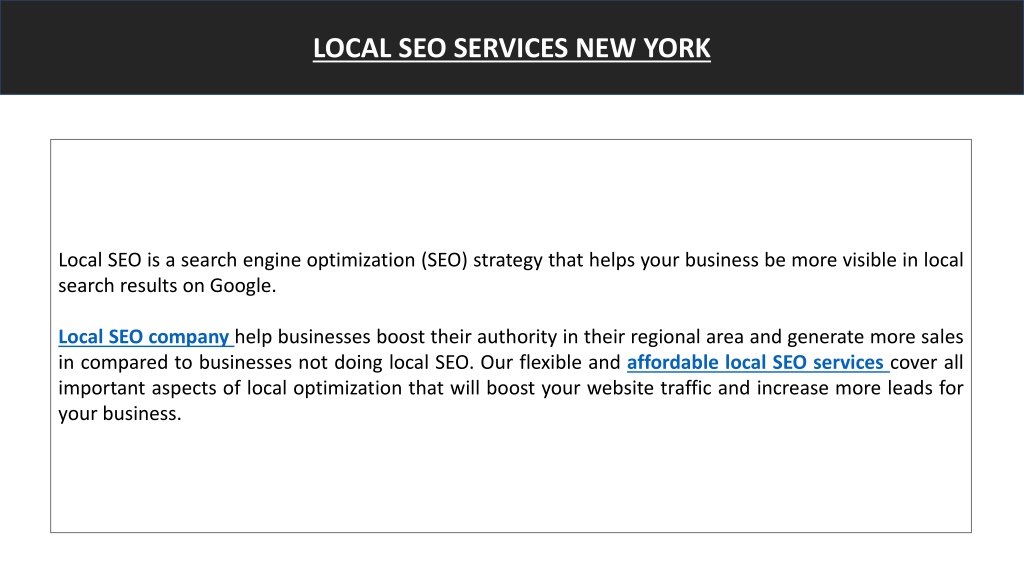Click the words Our flexible and
Viewport: 1024px width, 576px height.
551,362
